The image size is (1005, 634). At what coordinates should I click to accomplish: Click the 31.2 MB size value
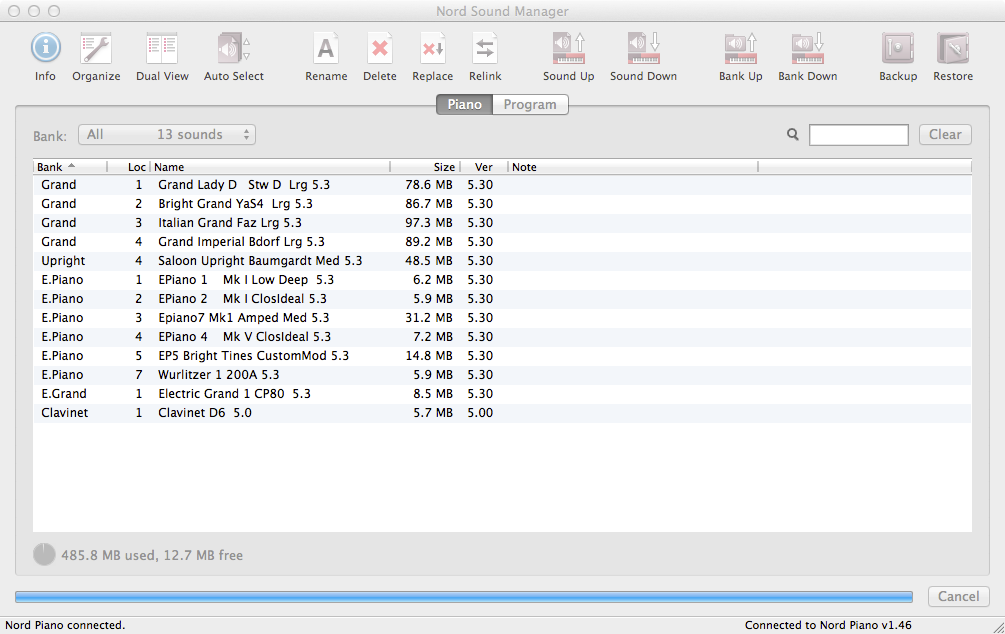429,318
